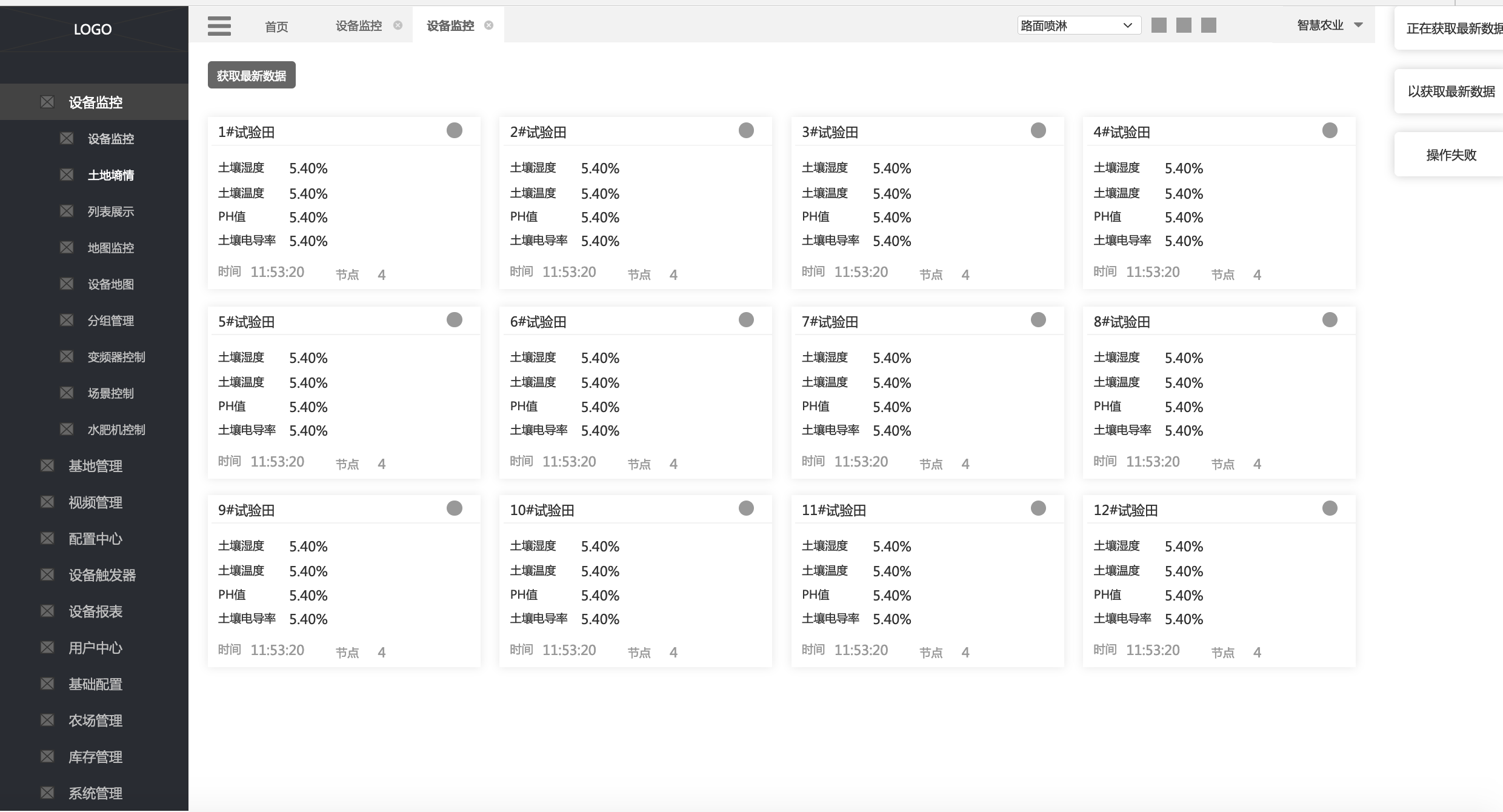Click the icon beside 分组管理
The height and width of the screenshot is (812, 1503).
pyautogui.click(x=67, y=320)
